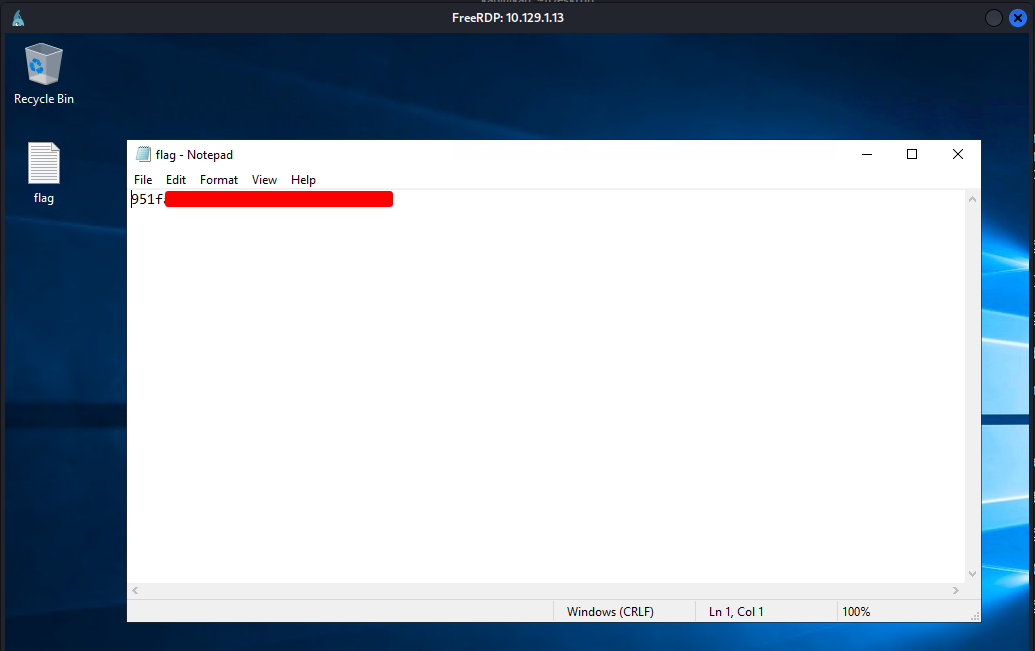Click the Notepad icon in title bar

[x=143, y=154]
